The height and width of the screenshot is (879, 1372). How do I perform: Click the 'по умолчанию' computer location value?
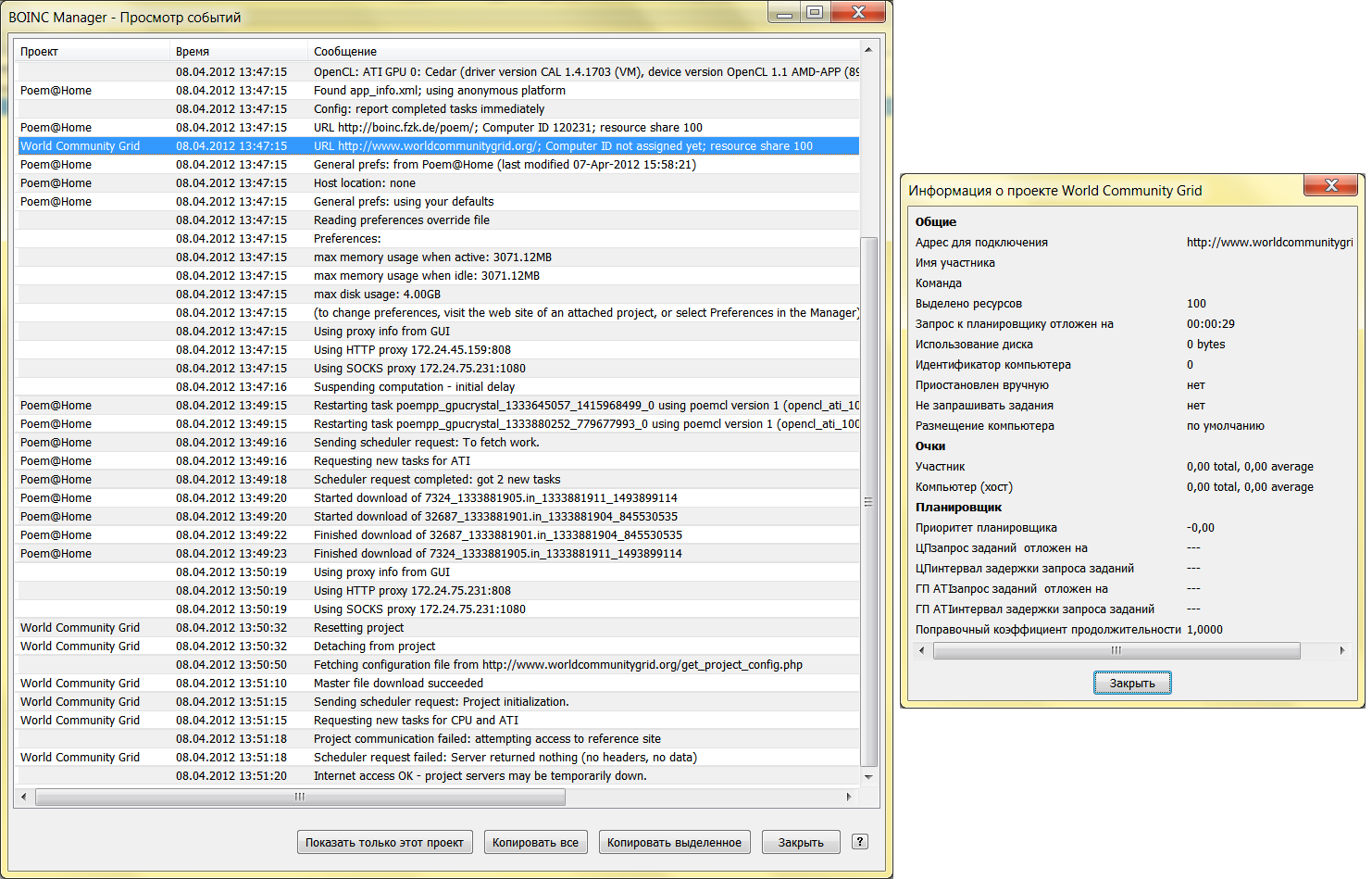click(x=1226, y=425)
